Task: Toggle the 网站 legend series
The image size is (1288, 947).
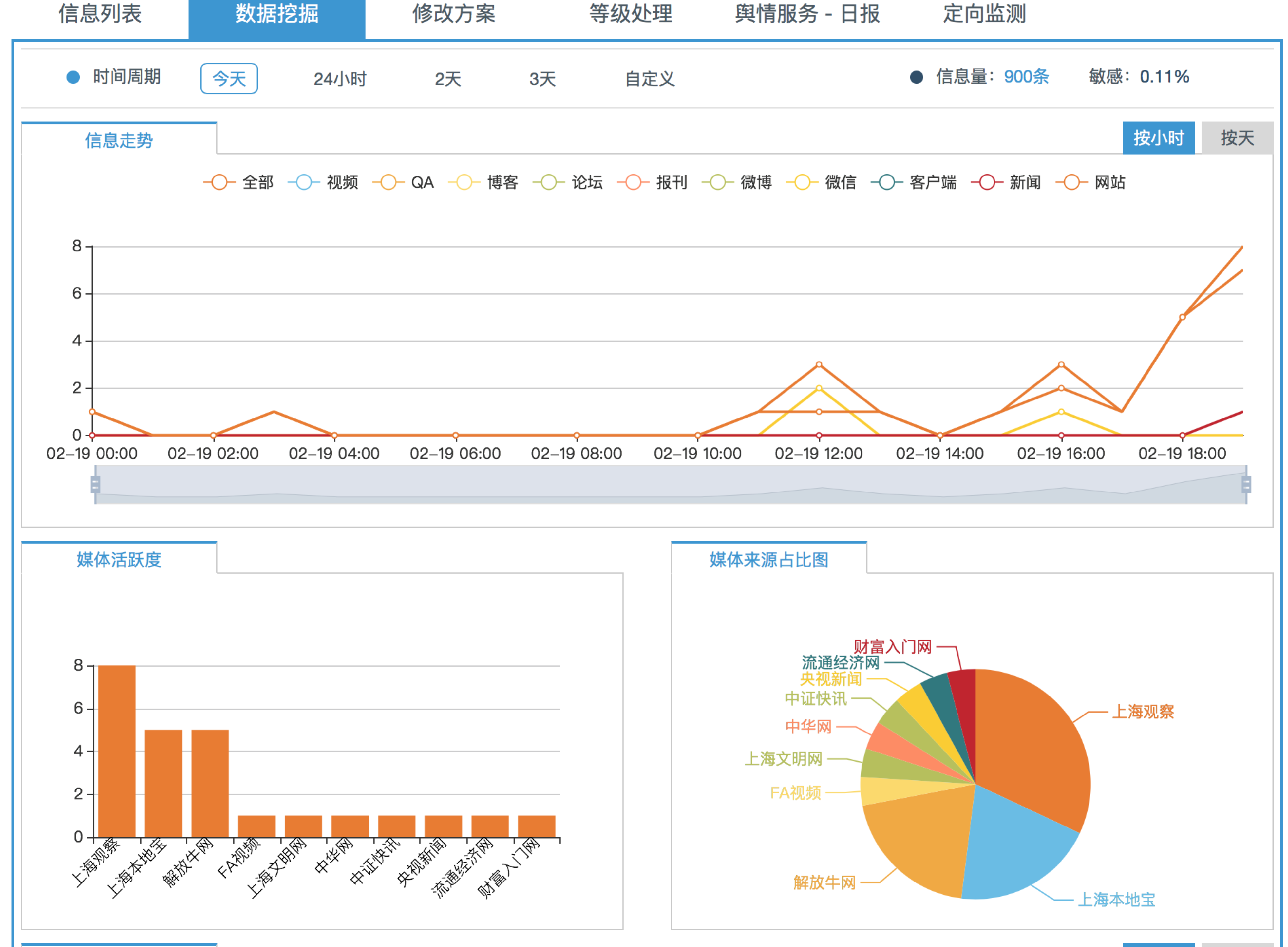Action: pos(1071,182)
